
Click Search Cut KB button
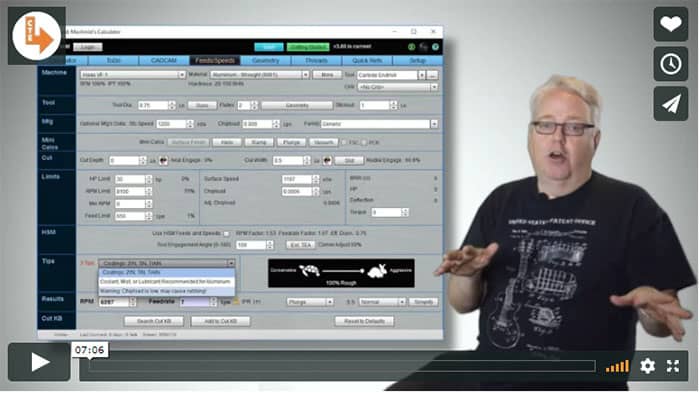click(x=154, y=321)
